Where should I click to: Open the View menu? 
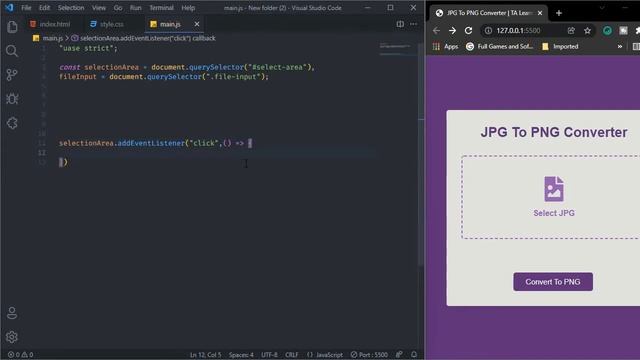pos(99,8)
